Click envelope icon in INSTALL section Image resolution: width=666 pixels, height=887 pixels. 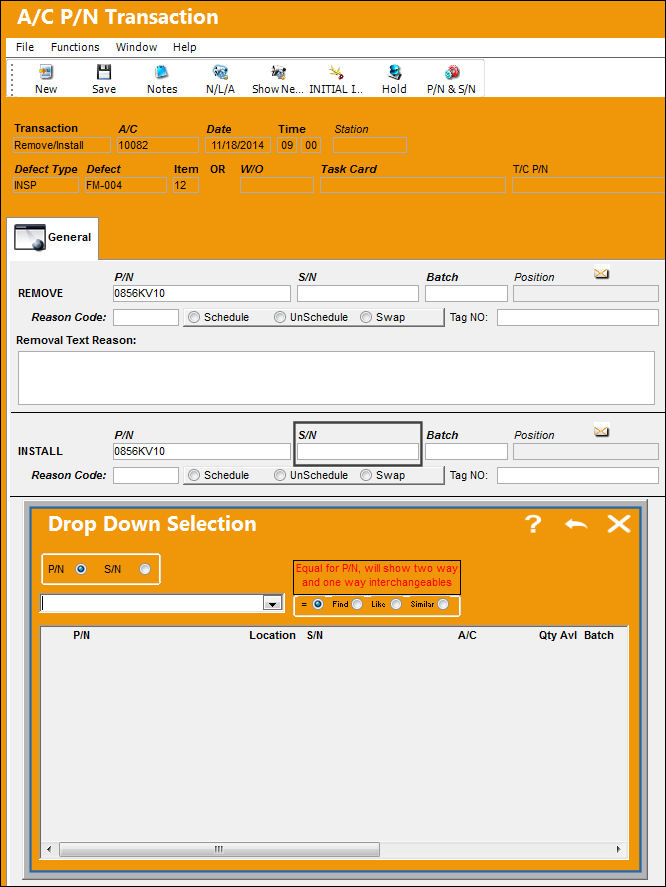pyautogui.click(x=601, y=432)
